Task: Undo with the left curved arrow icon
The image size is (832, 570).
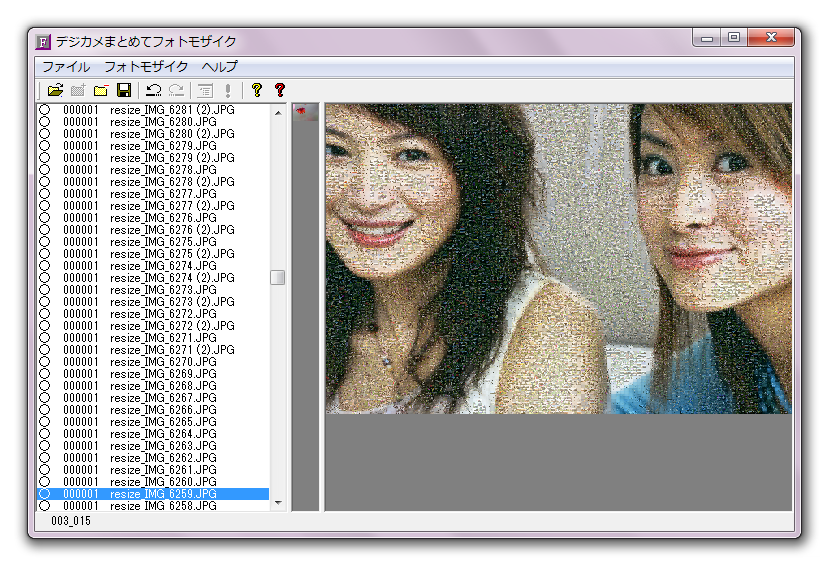Action: click(x=154, y=90)
